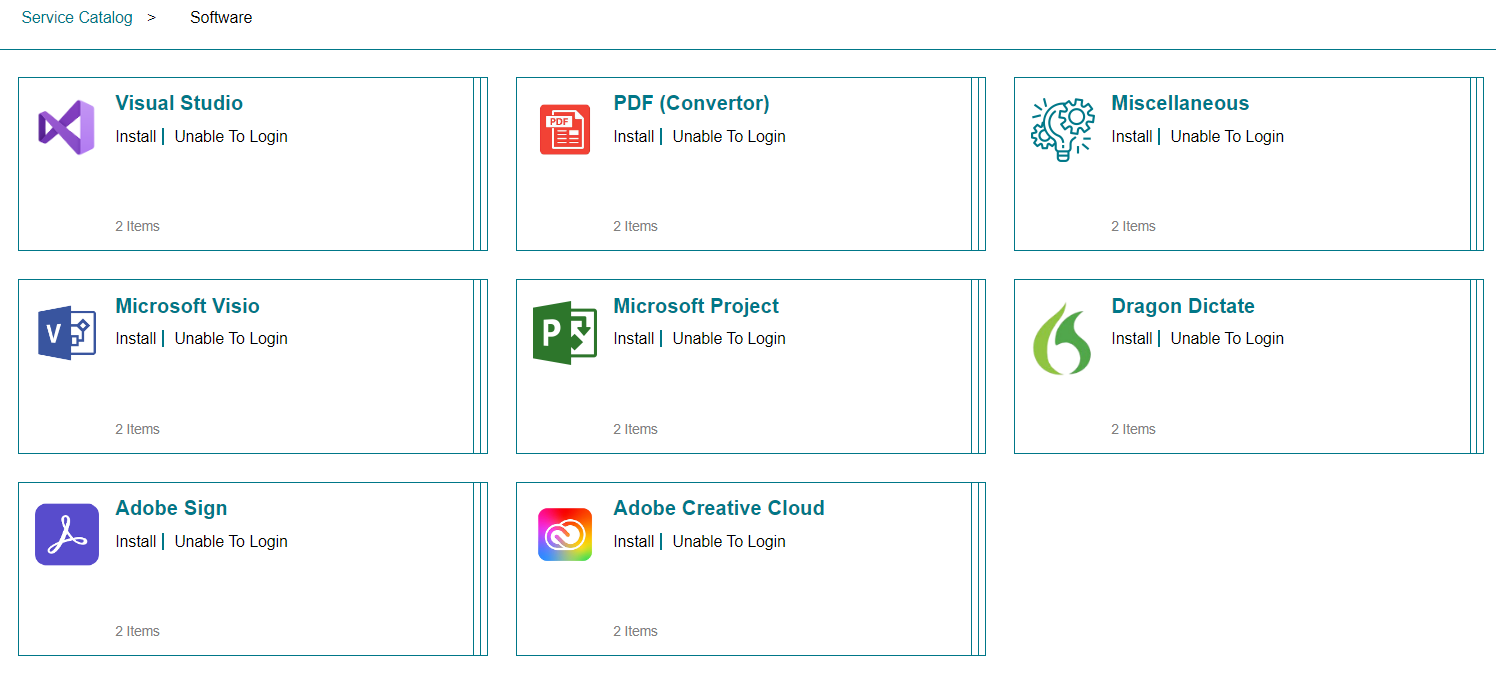Click "2 Items" count in Visual Studio card

point(137,226)
